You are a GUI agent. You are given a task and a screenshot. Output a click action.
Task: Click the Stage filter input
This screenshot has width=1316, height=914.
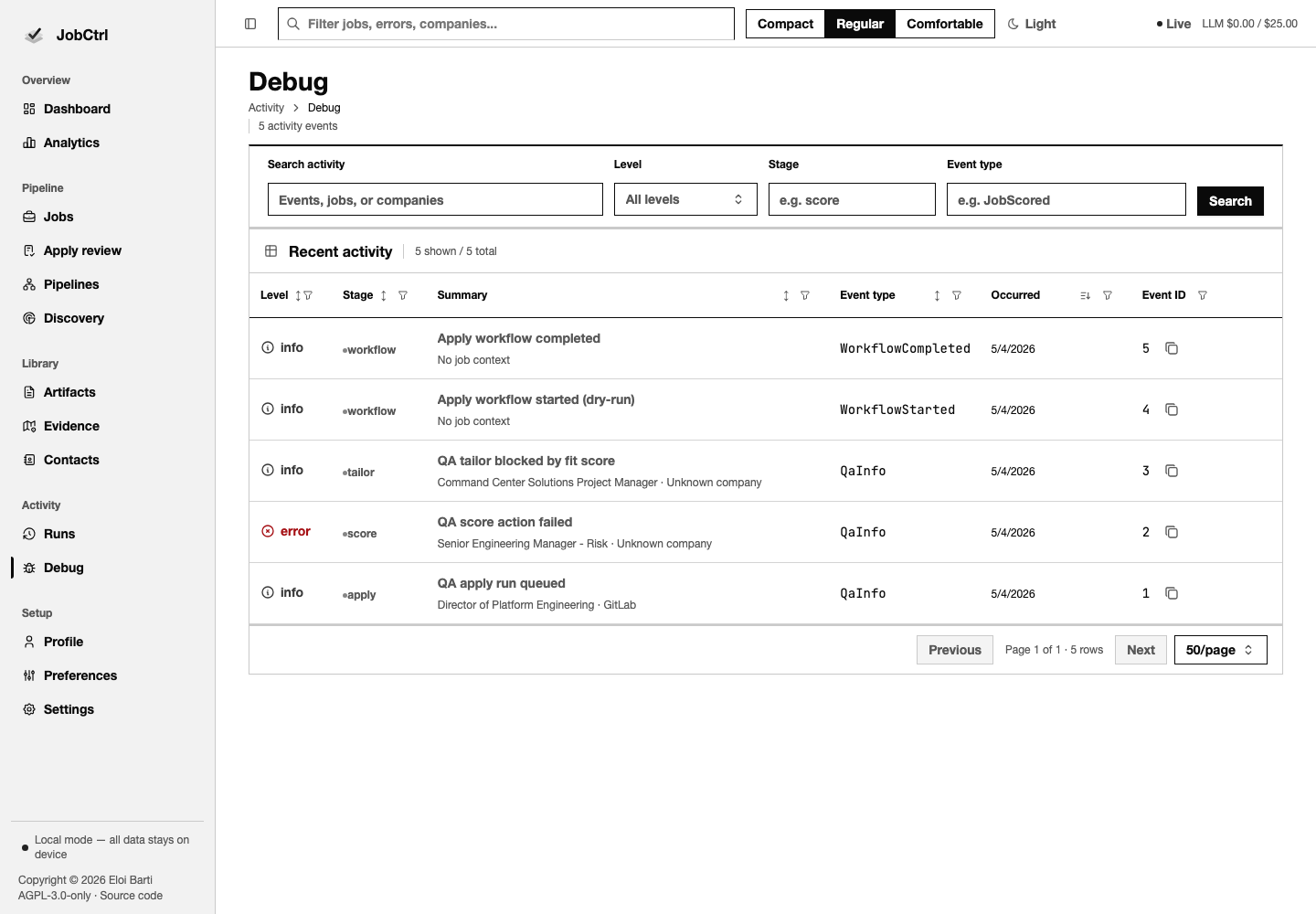pos(852,199)
